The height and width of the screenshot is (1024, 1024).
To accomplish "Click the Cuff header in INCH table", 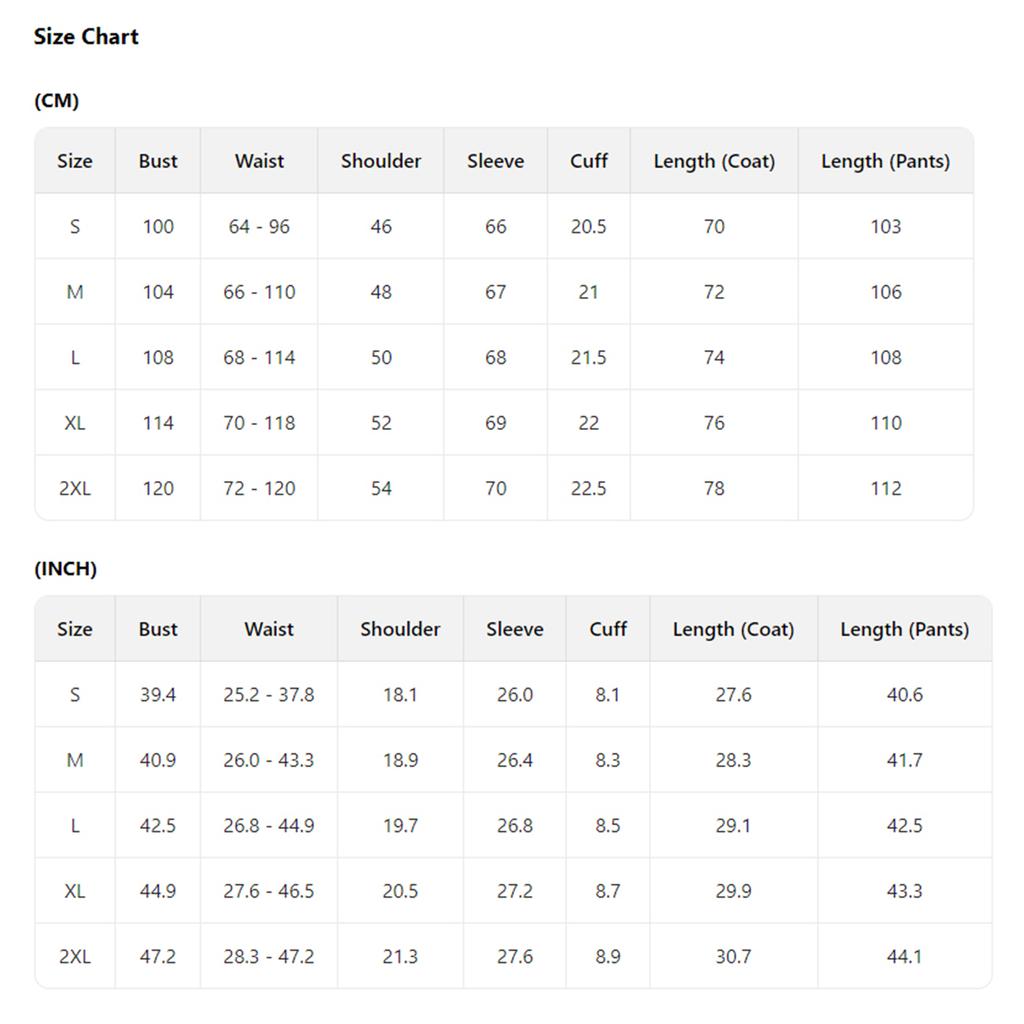I will click(608, 629).
